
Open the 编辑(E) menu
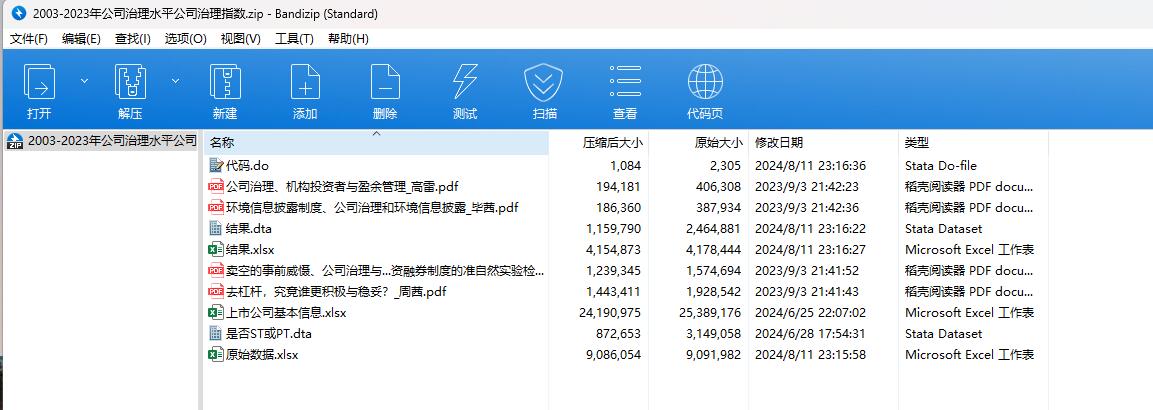(82, 39)
